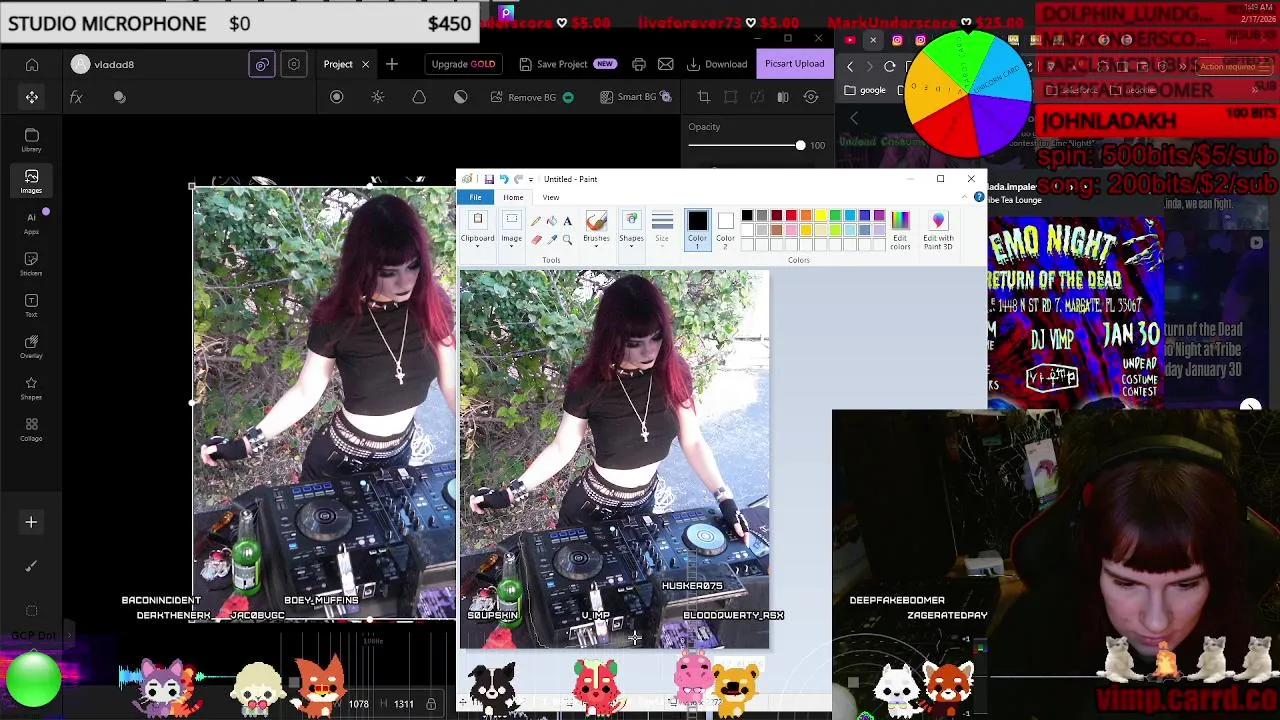
Task: Open the File menu in Paint
Action: [476, 197]
